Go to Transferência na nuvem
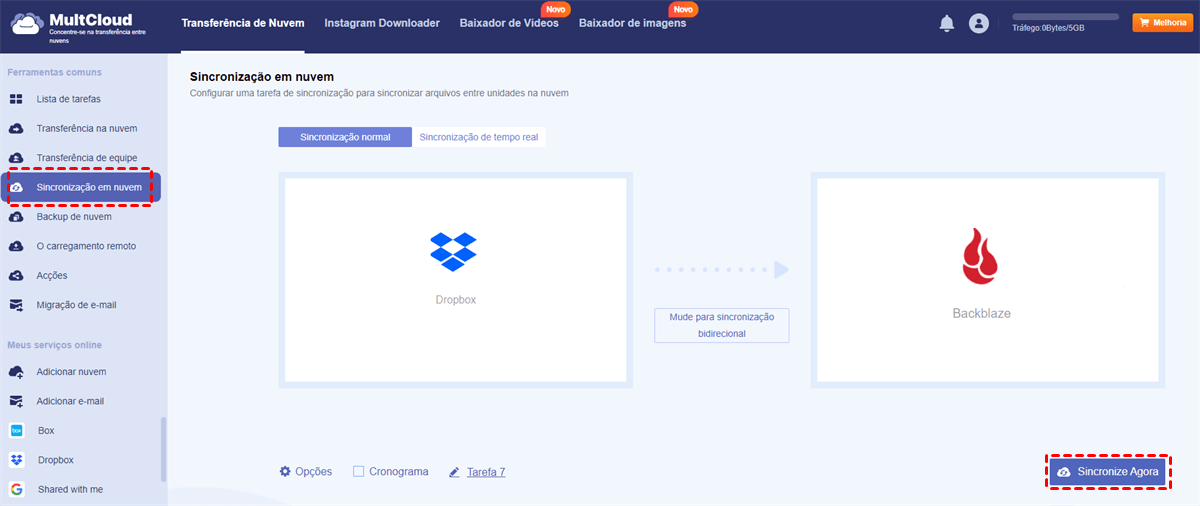The width and height of the screenshot is (1200, 506). click(87, 128)
